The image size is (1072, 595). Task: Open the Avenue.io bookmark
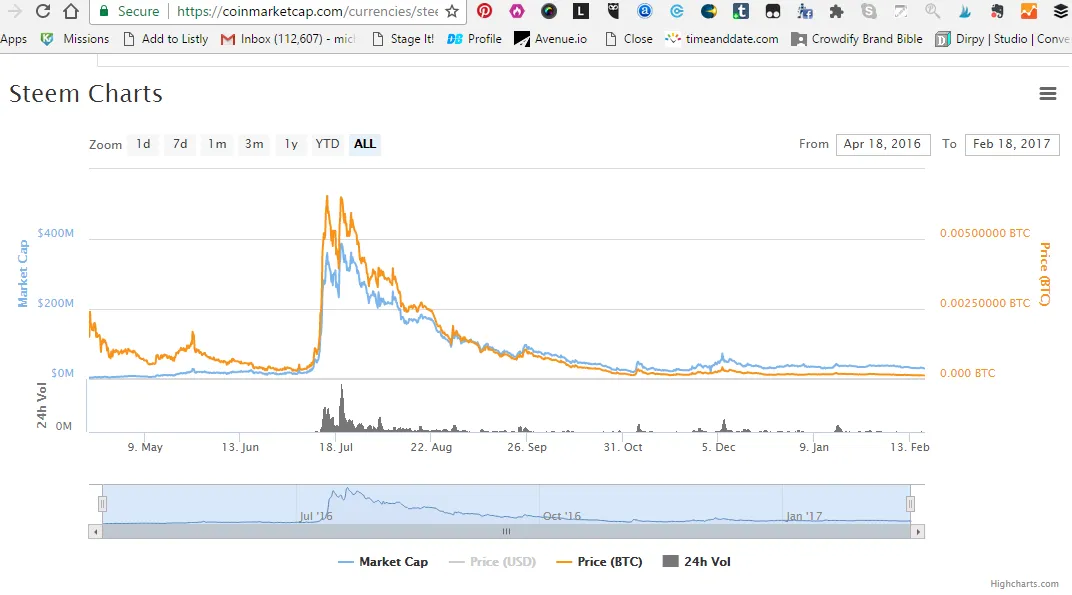(x=550, y=39)
